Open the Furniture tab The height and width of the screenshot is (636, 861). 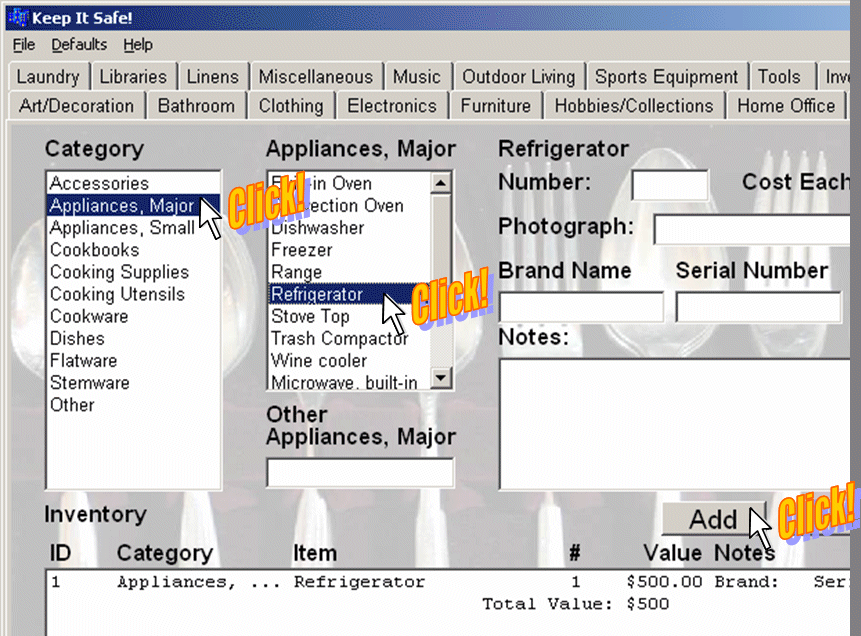496,106
